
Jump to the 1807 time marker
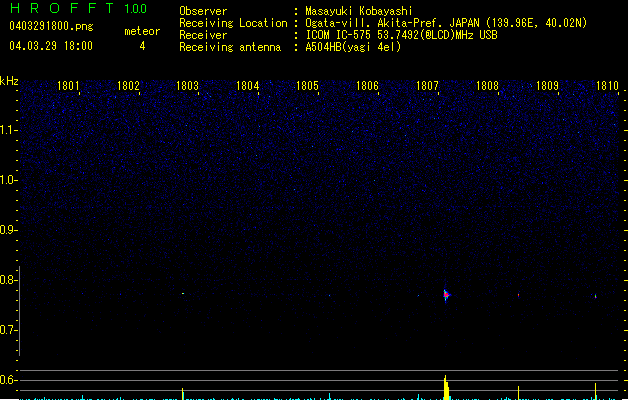pyautogui.click(x=428, y=86)
